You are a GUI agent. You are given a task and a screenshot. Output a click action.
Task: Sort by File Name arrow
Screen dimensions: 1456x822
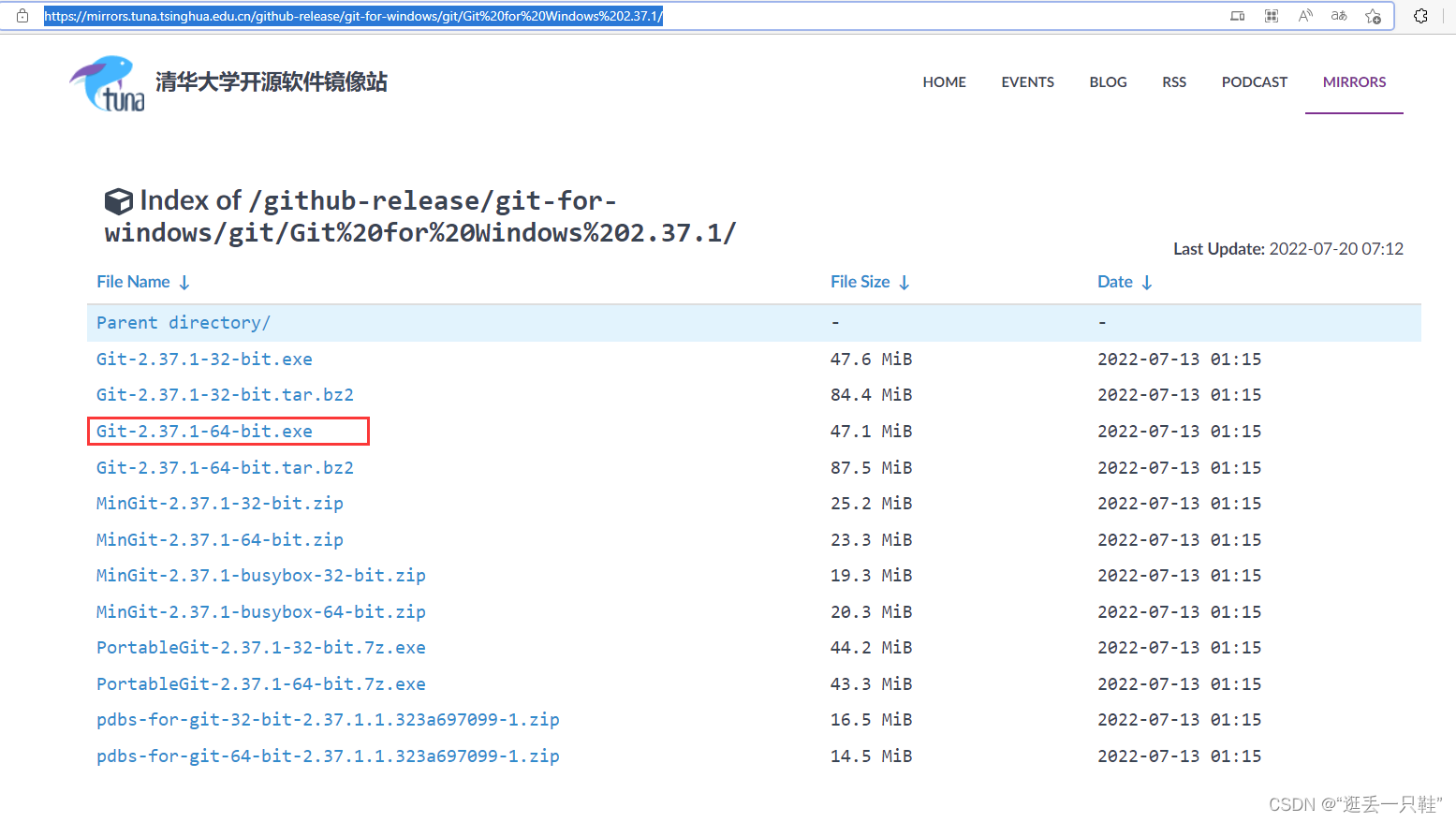tap(184, 283)
